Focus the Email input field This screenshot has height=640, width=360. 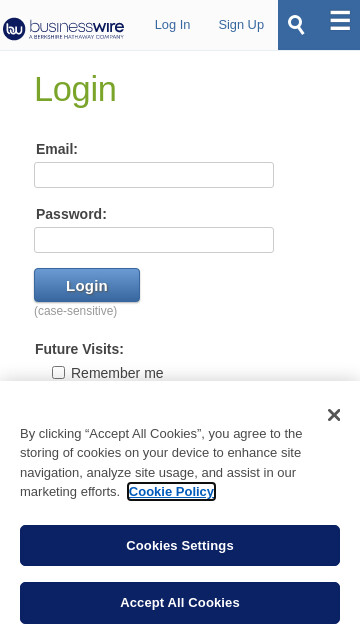click(154, 175)
